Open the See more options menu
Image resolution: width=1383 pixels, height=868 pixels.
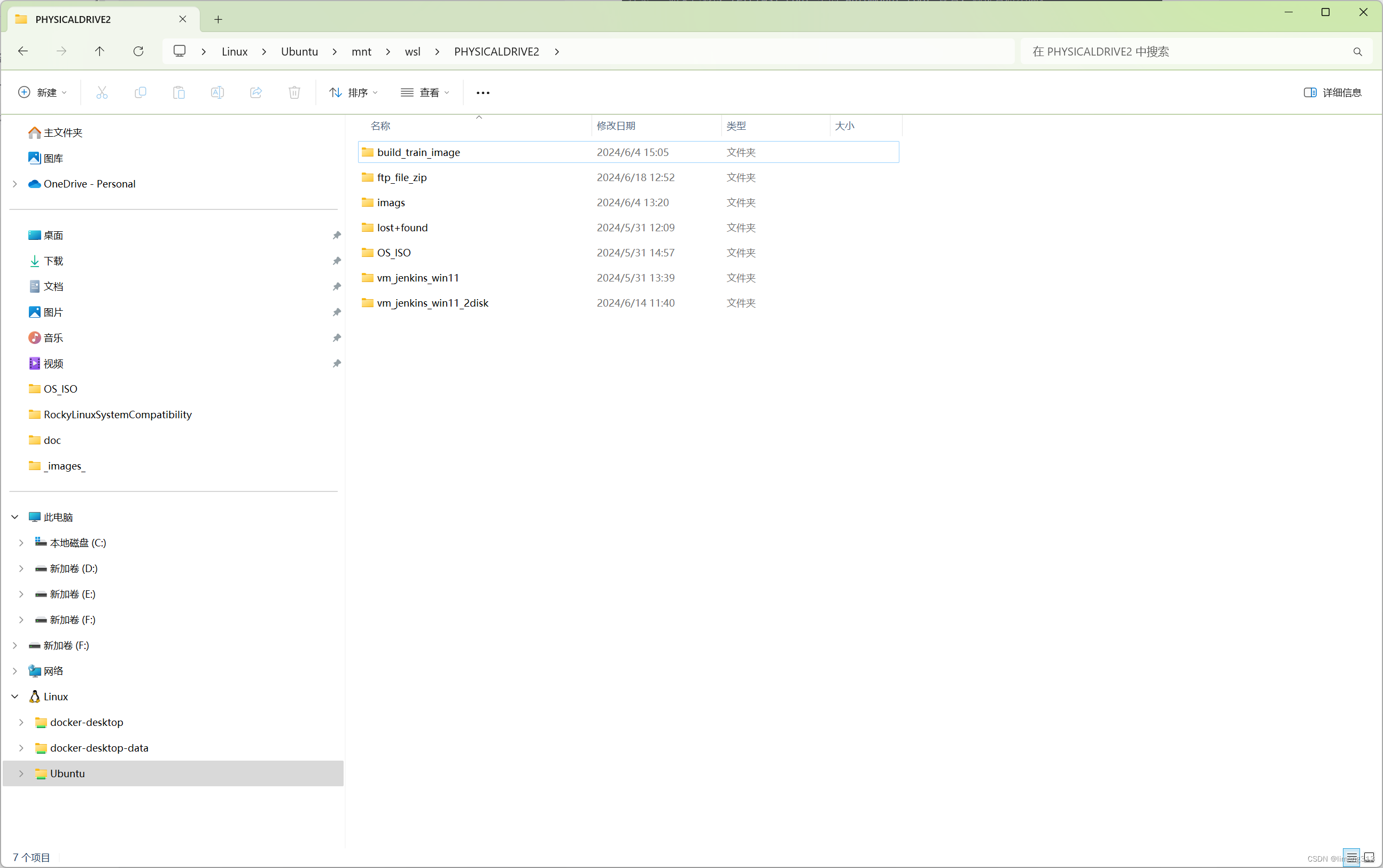(483, 92)
